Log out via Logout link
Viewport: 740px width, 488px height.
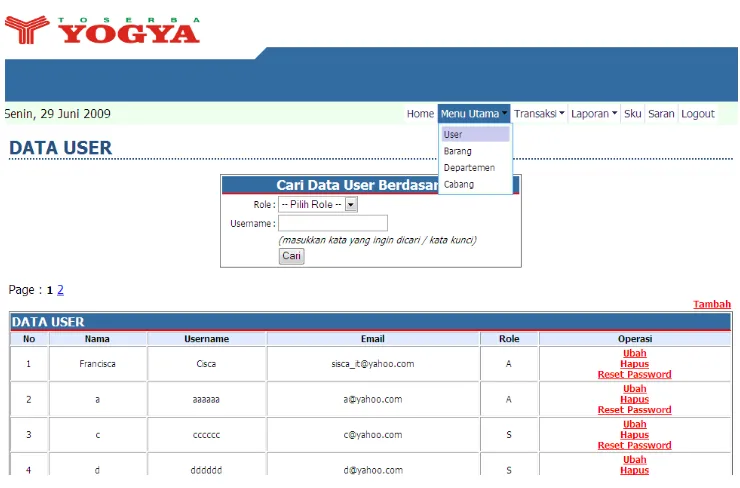pos(698,114)
